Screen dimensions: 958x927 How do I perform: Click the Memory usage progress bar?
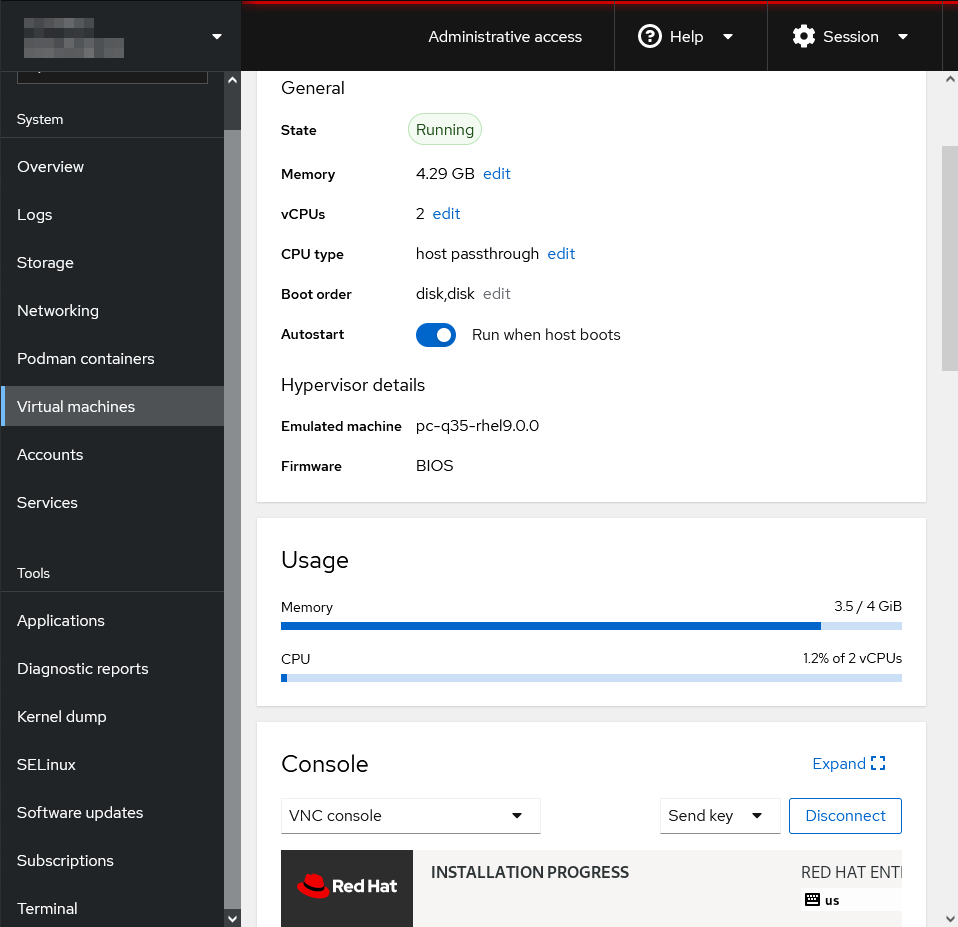[x=591, y=626]
